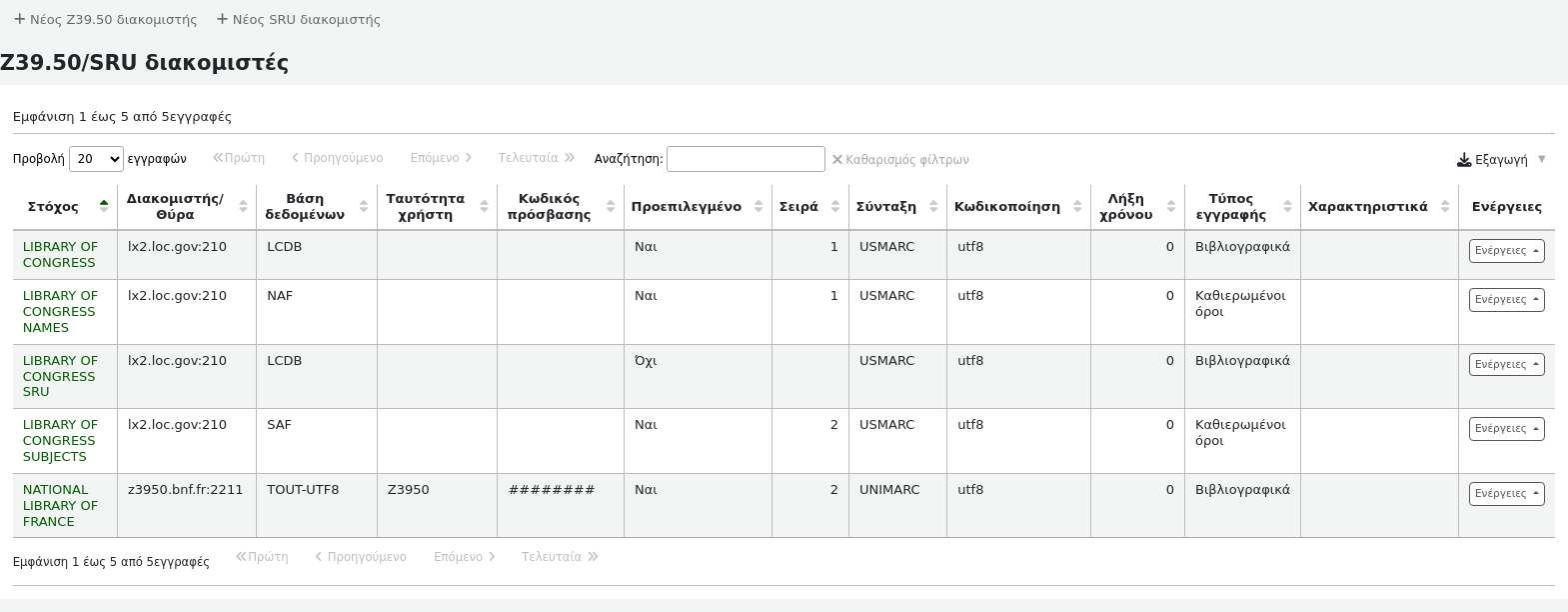The height and width of the screenshot is (612, 1568).
Task: Focus the Αναζήτηση search field
Action: [x=746, y=159]
